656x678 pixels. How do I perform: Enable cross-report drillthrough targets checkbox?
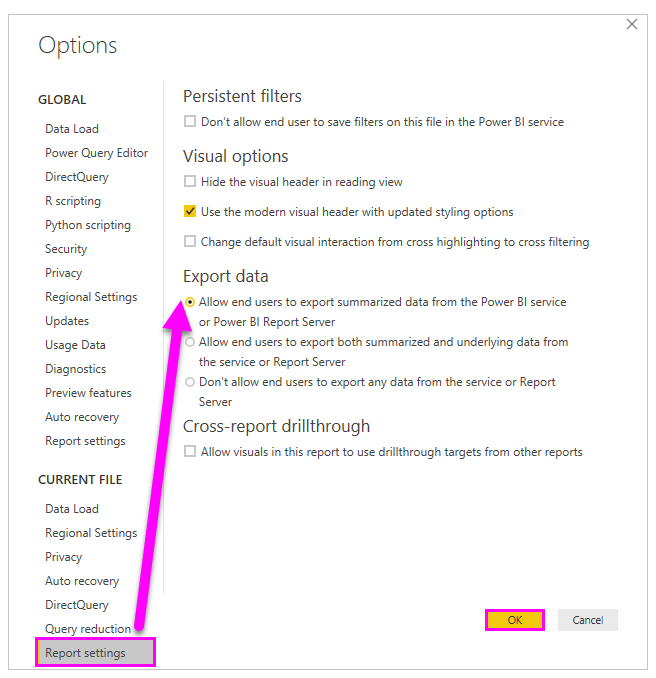pos(190,451)
